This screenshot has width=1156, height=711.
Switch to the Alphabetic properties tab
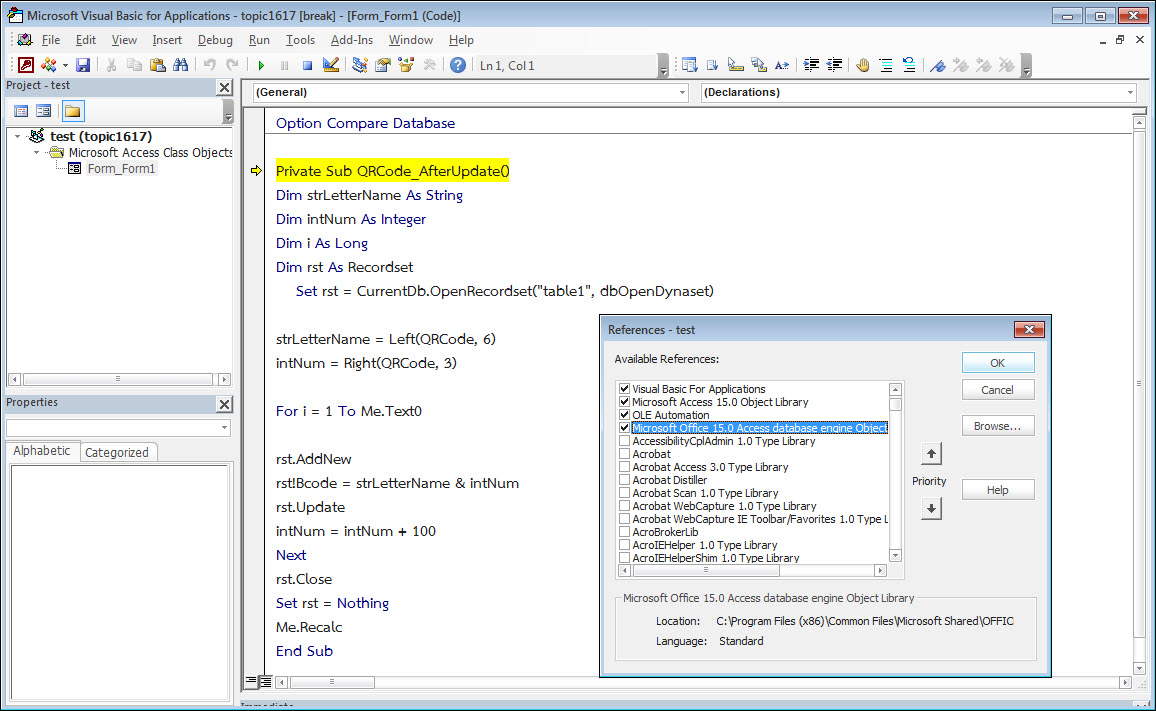point(42,451)
